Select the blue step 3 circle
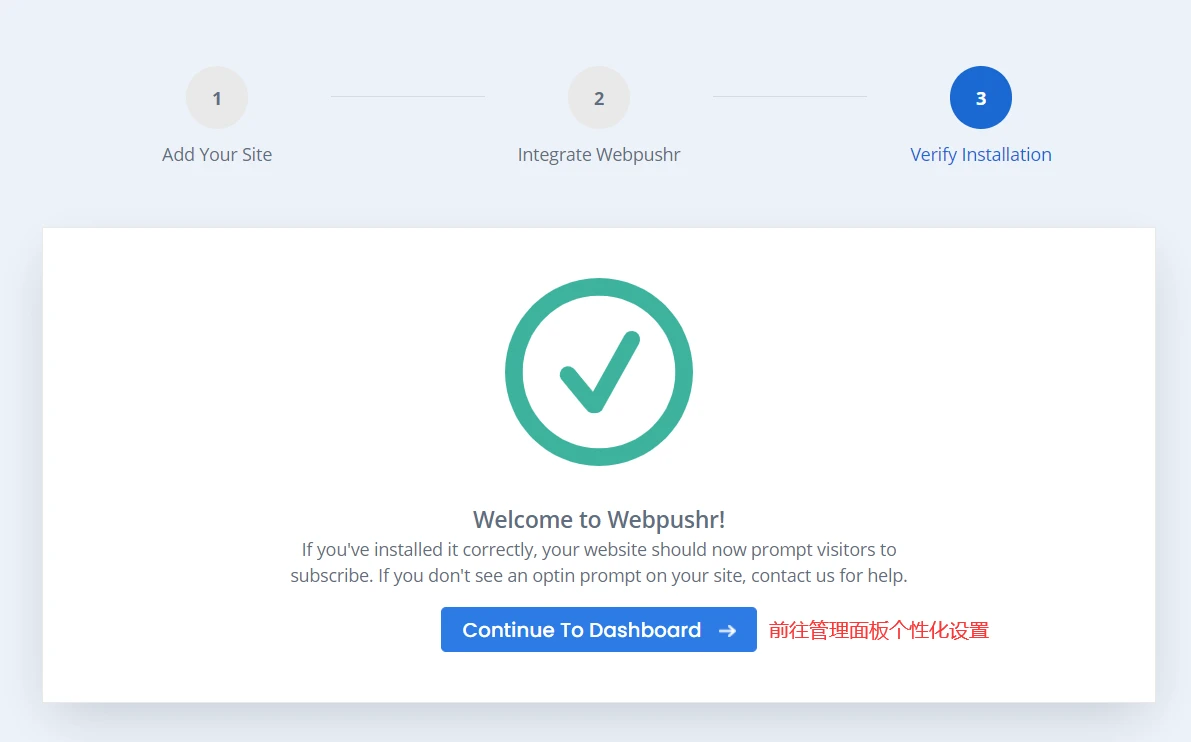The image size is (1191, 742). (981, 98)
